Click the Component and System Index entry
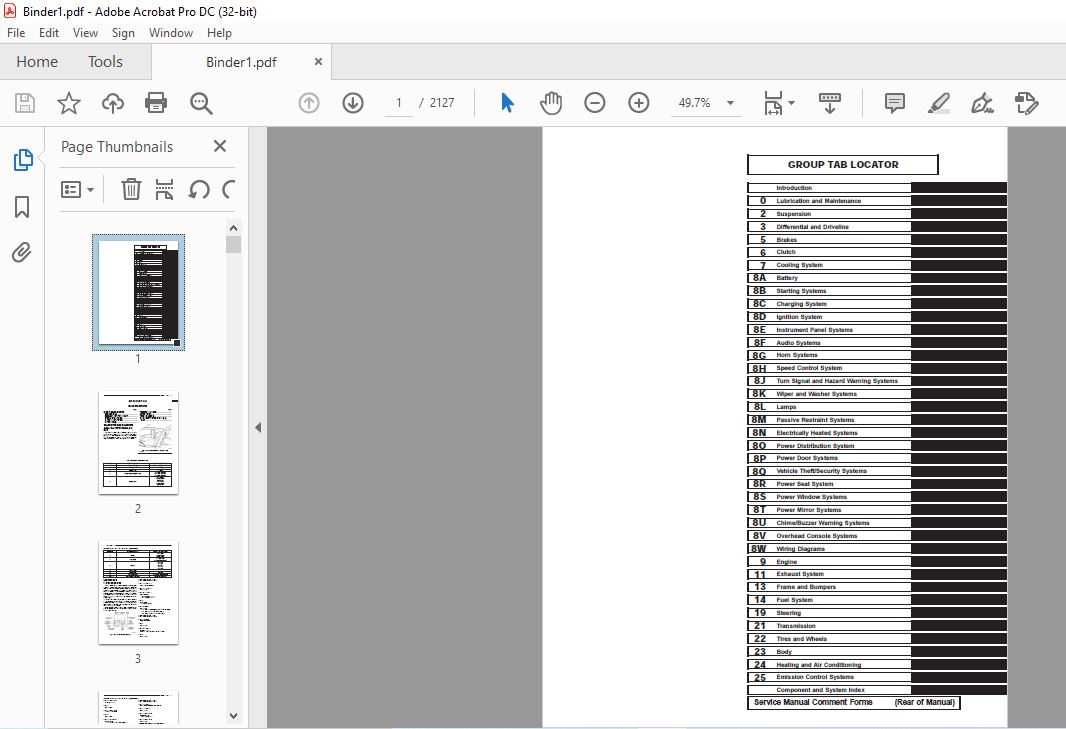Image resolution: width=1066 pixels, height=729 pixels. pos(829,690)
